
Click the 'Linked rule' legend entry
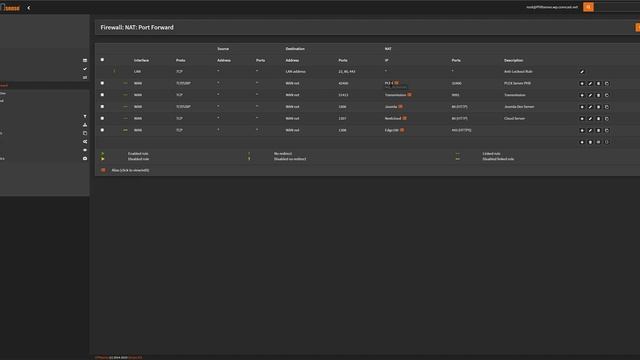point(491,154)
